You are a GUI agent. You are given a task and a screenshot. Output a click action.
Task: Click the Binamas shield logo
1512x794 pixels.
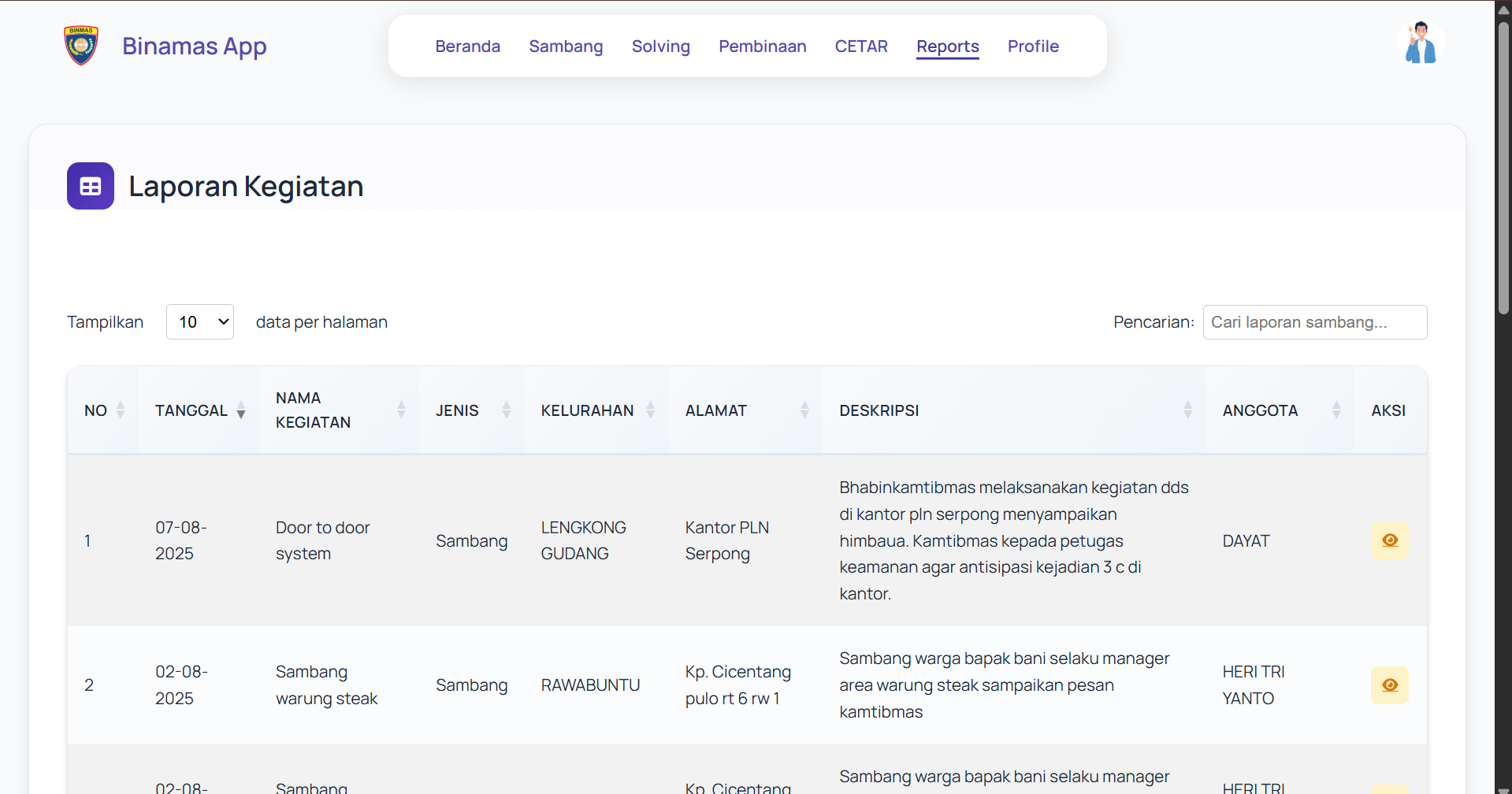point(81,46)
